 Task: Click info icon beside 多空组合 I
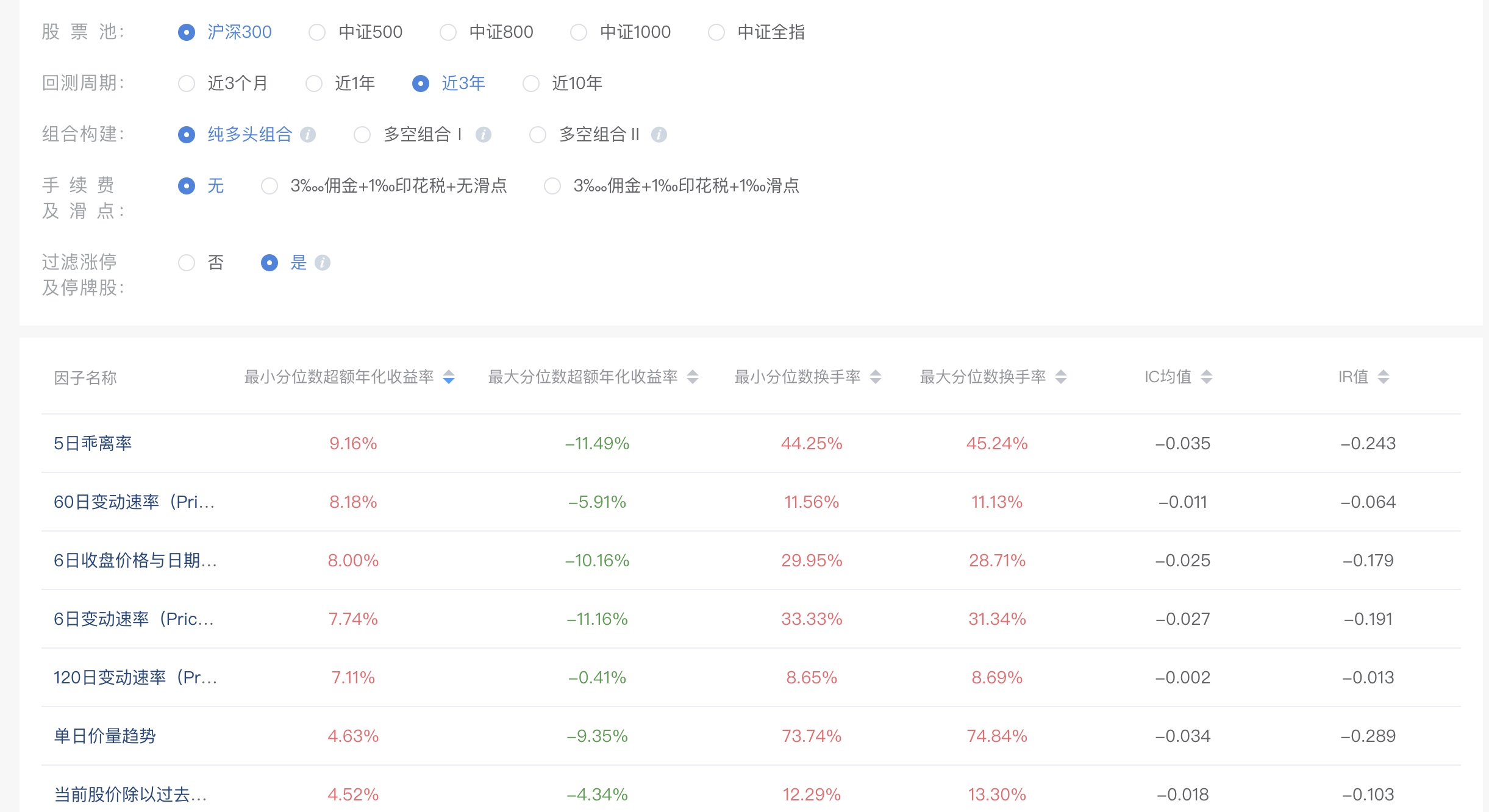(x=484, y=135)
